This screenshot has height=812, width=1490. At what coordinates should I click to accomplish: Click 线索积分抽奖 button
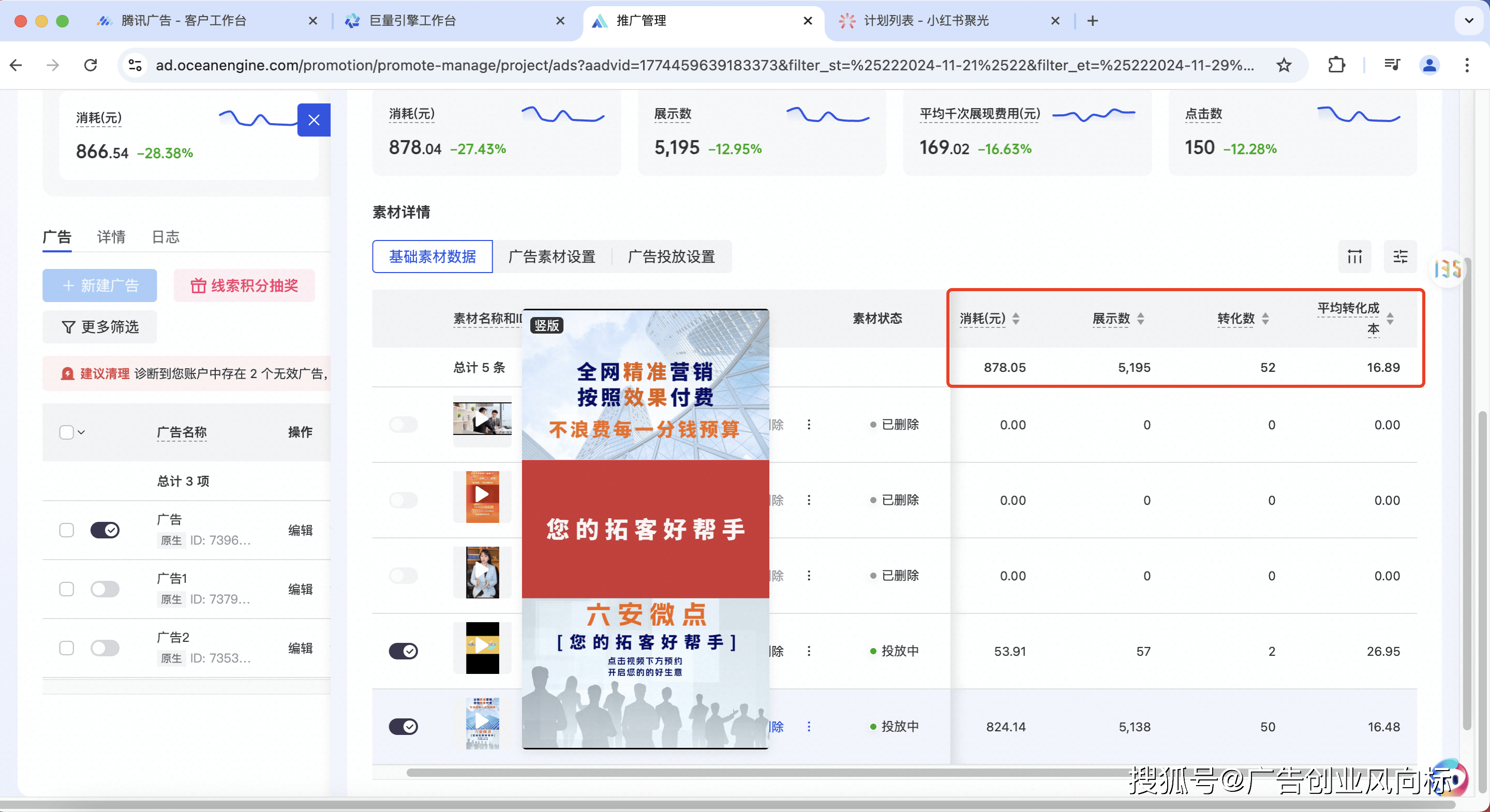(x=244, y=285)
